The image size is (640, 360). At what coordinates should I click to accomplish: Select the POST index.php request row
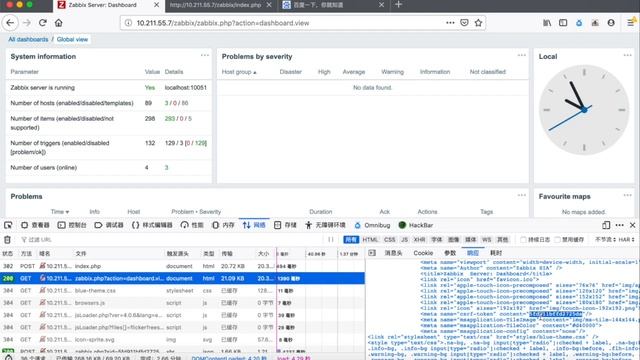[182, 266]
